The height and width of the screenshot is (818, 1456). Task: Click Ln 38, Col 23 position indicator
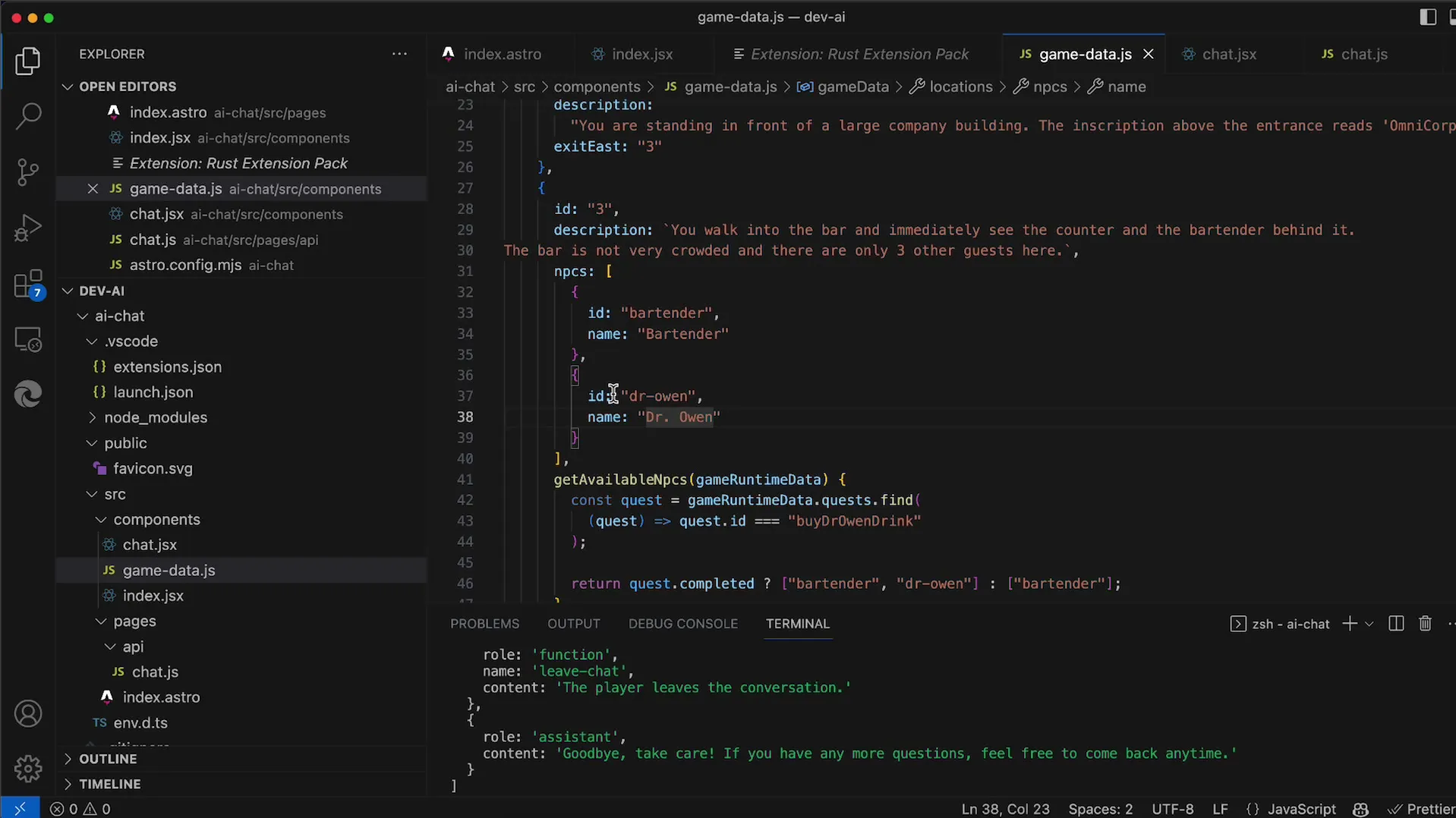click(x=1005, y=809)
